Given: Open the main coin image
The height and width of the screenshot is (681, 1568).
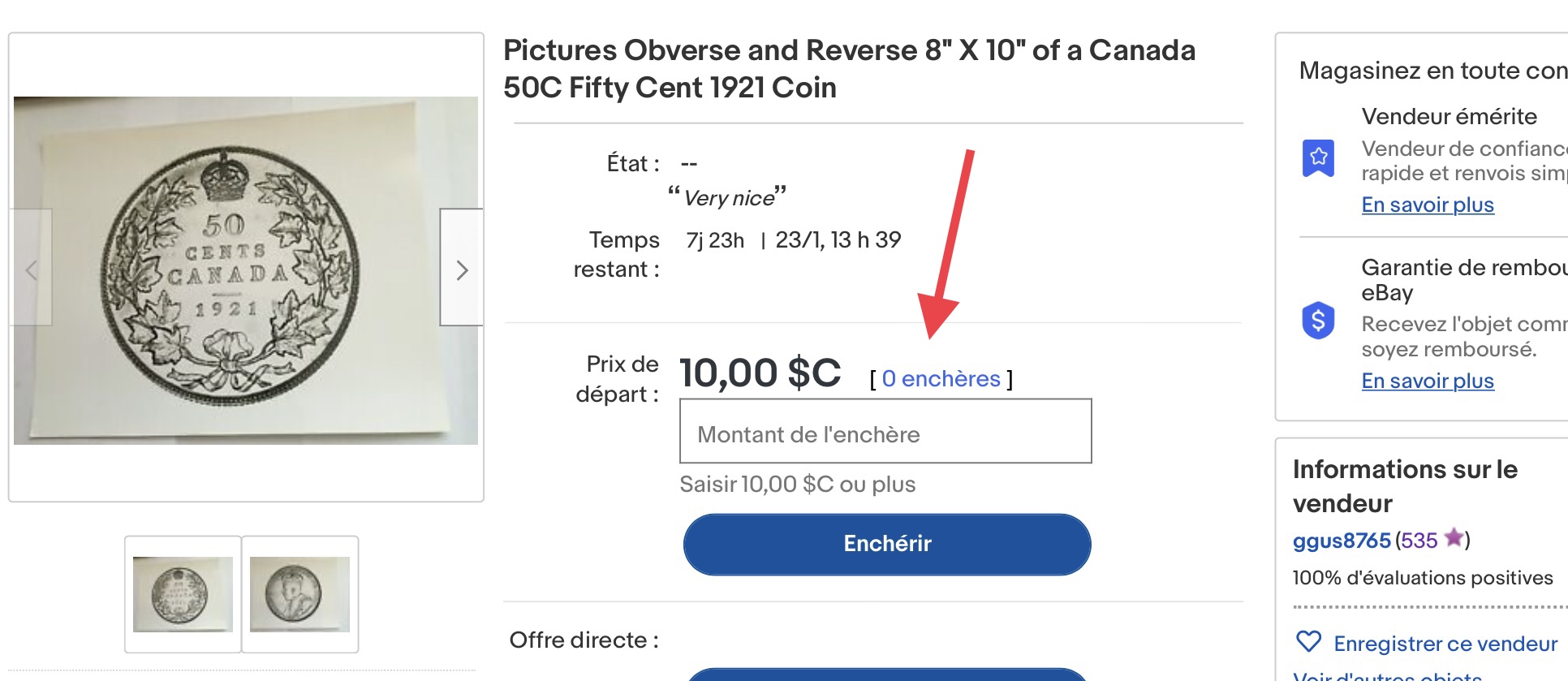Looking at the screenshot, I should click(245, 270).
